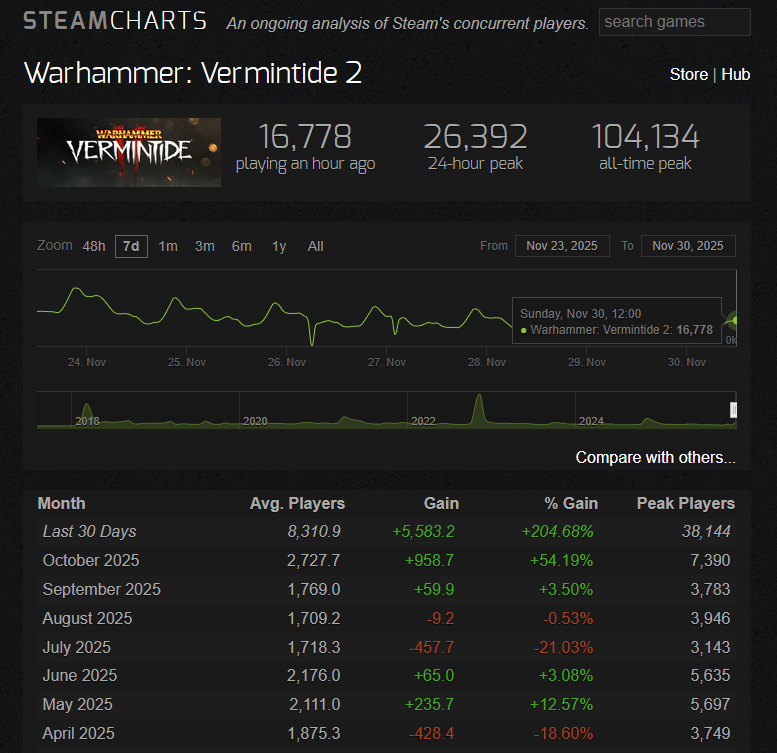Image resolution: width=777 pixels, height=753 pixels.
Task: Set chart zoom to 3m
Action: (x=205, y=246)
